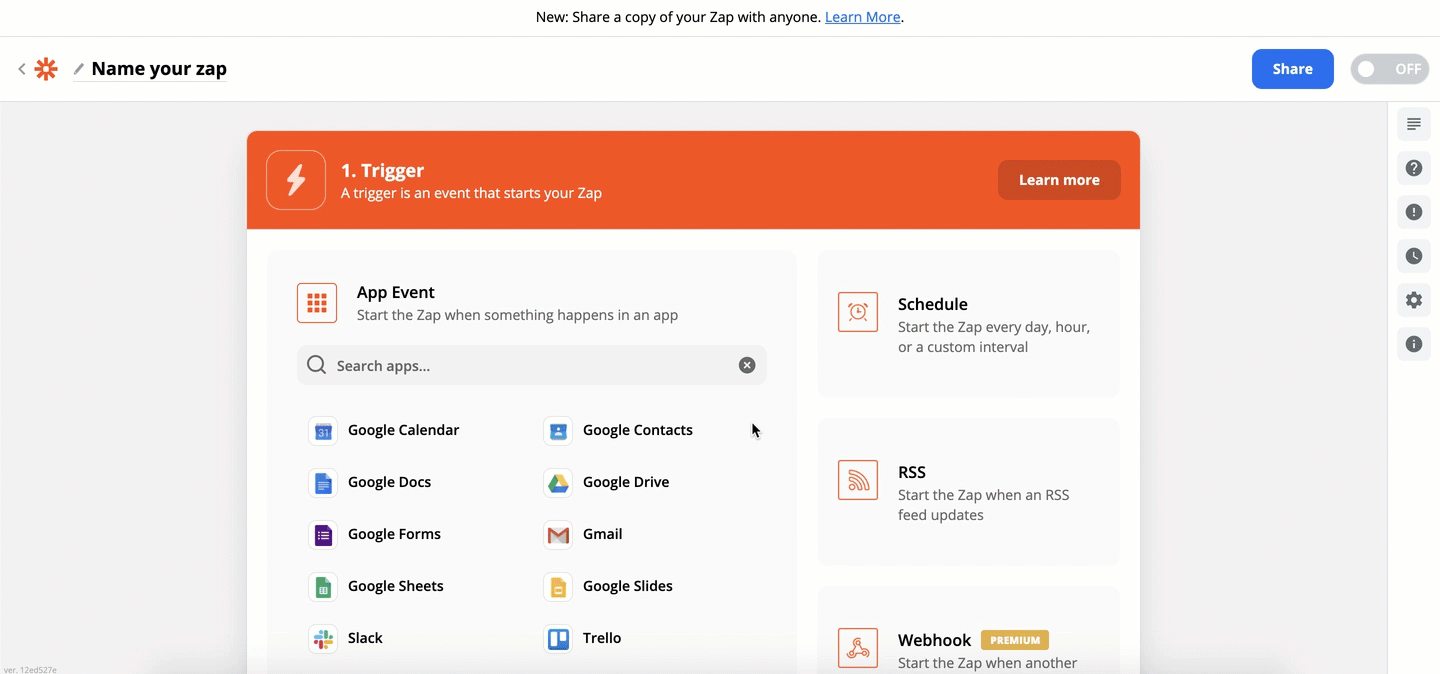Screen dimensions: 1440x674
Task: Choose the Google Forms app label
Action: click(394, 534)
